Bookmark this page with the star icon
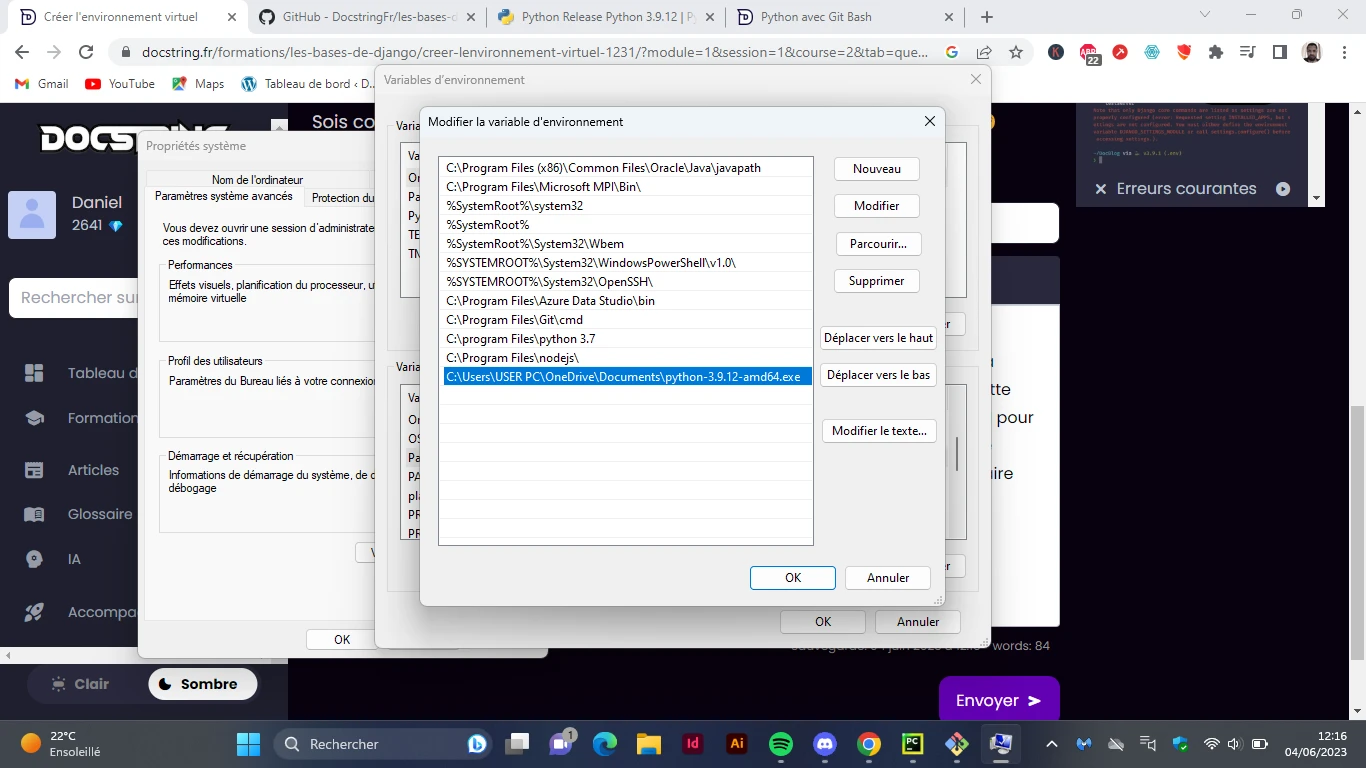The height and width of the screenshot is (768, 1366). (x=1016, y=53)
